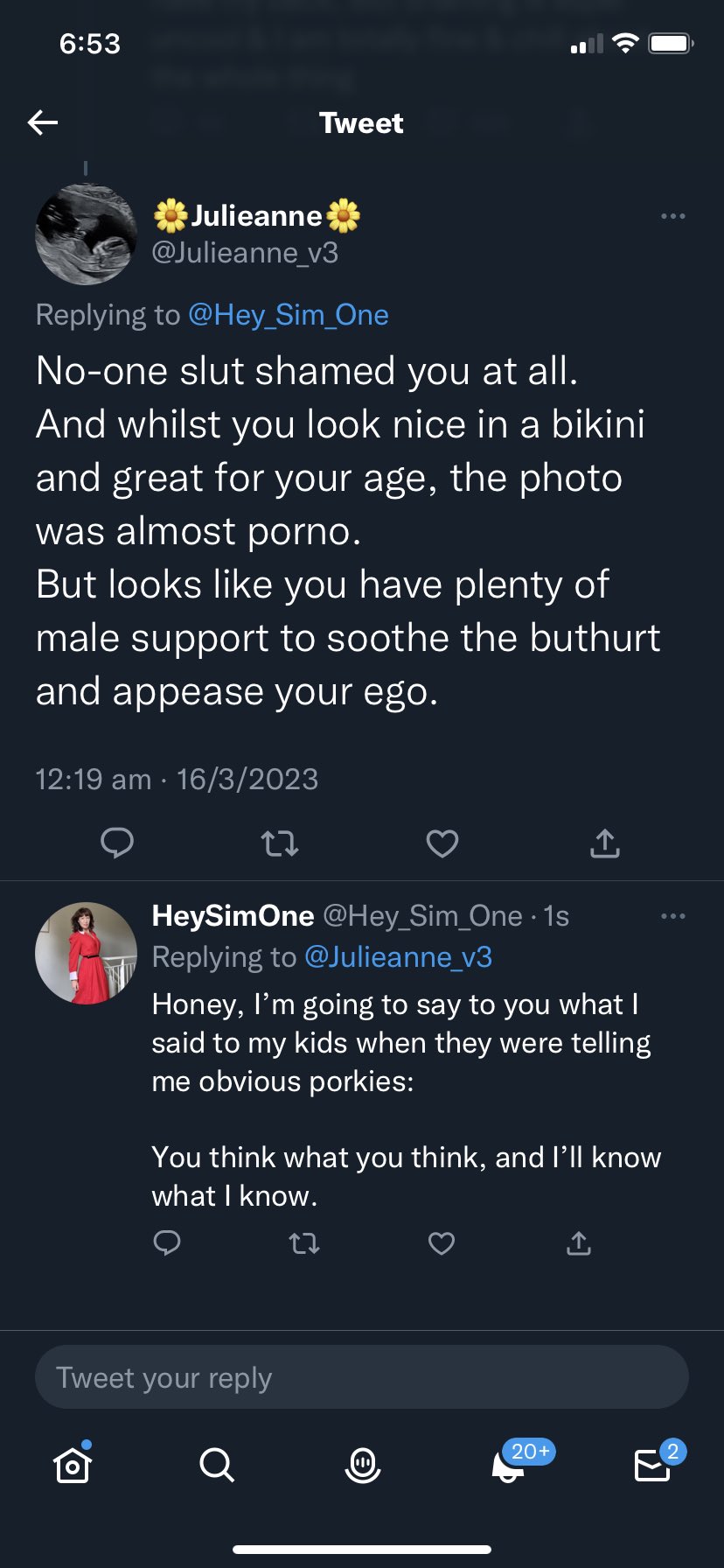View Julieanne's profile picture
Image resolution: width=724 pixels, height=1568 pixels.
(86, 234)
